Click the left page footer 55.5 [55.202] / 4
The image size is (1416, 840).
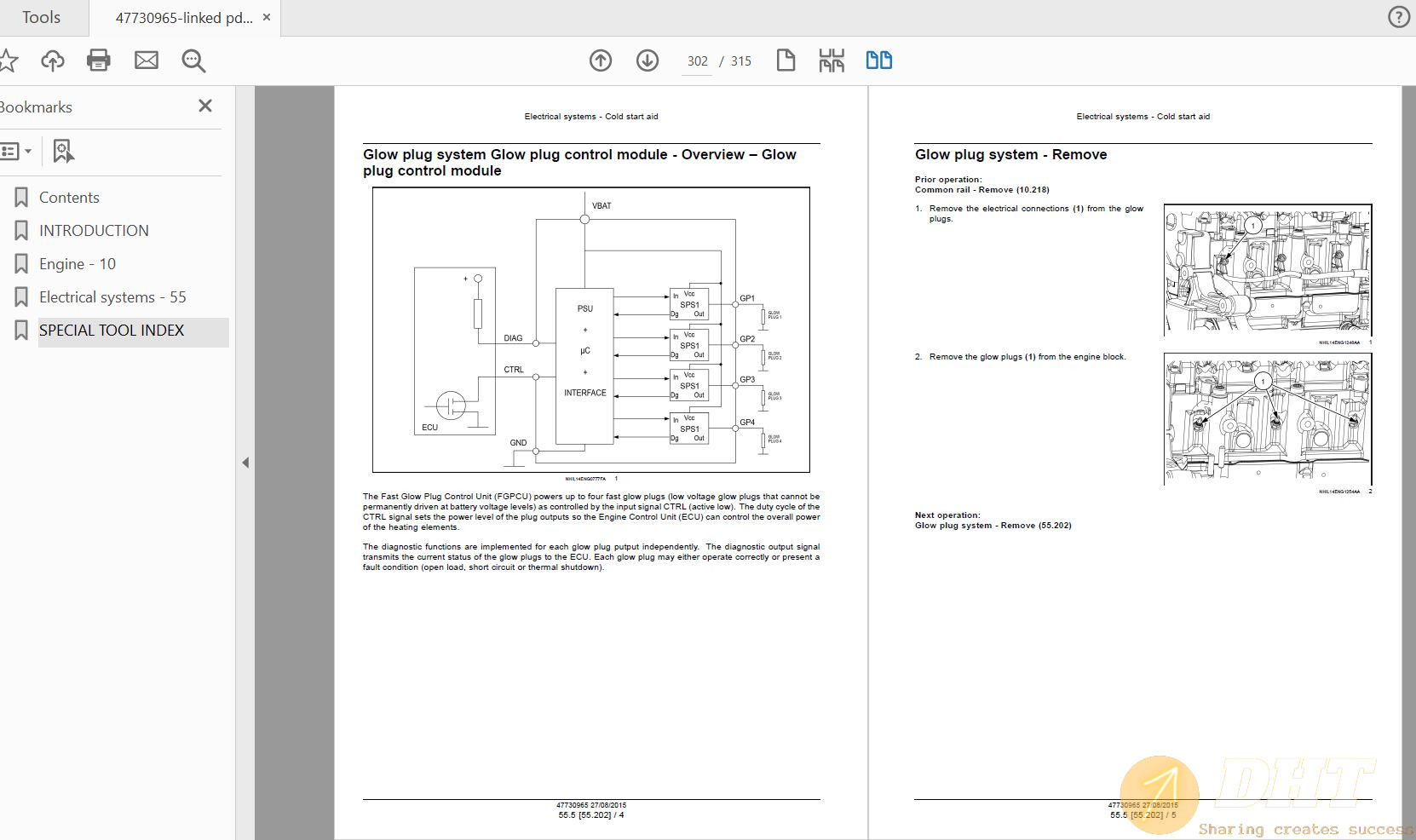coord(591,815)
